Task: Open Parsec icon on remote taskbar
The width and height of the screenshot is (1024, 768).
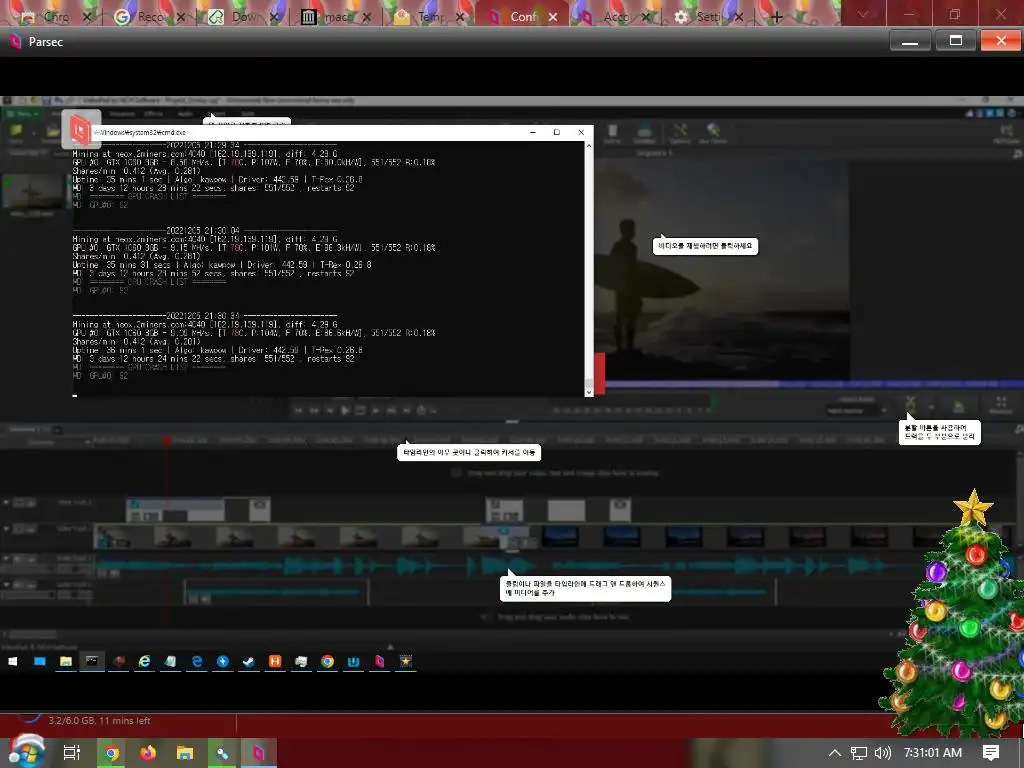Action: (x=379, y=662)
